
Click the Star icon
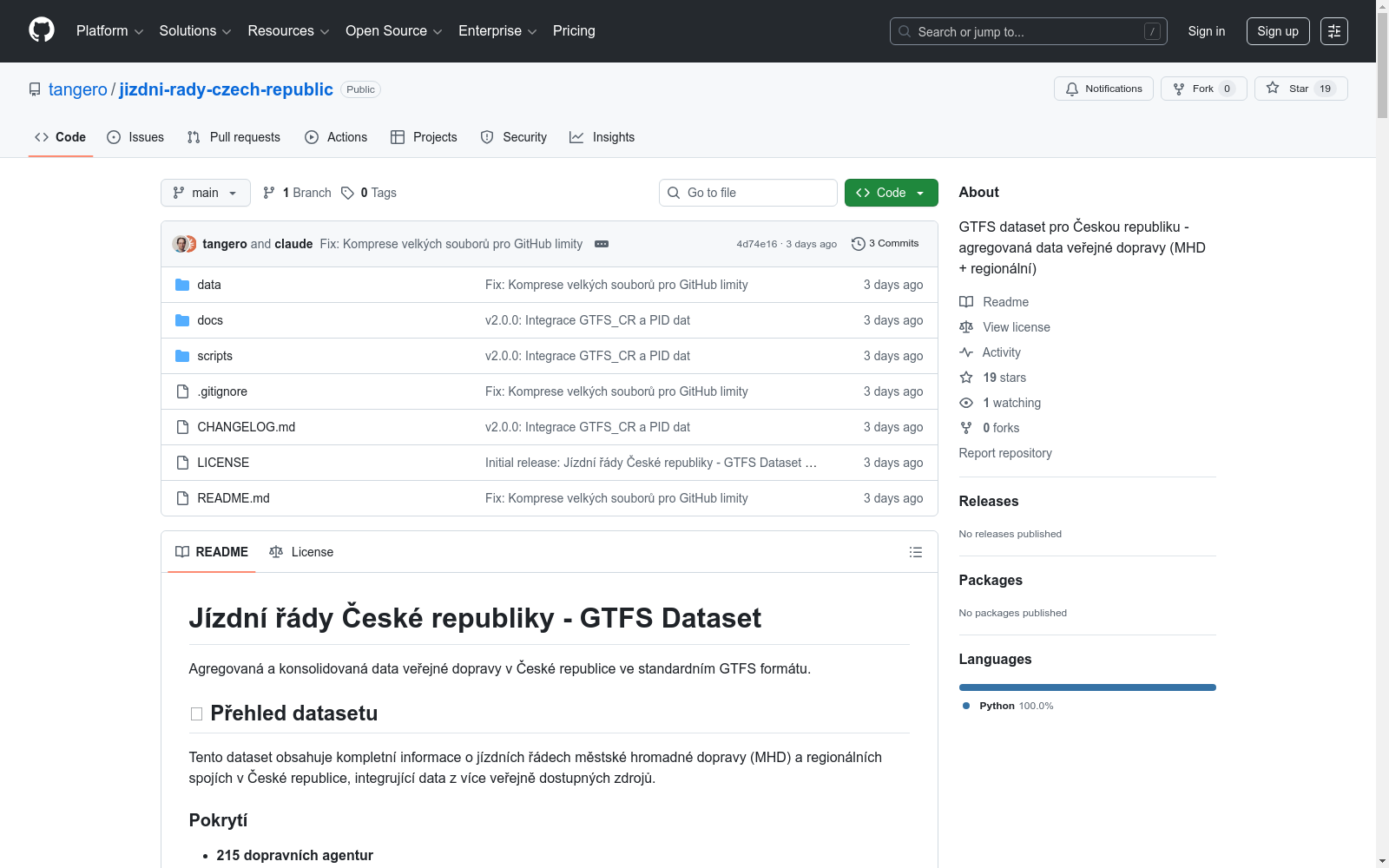(x=1273, y=88)
